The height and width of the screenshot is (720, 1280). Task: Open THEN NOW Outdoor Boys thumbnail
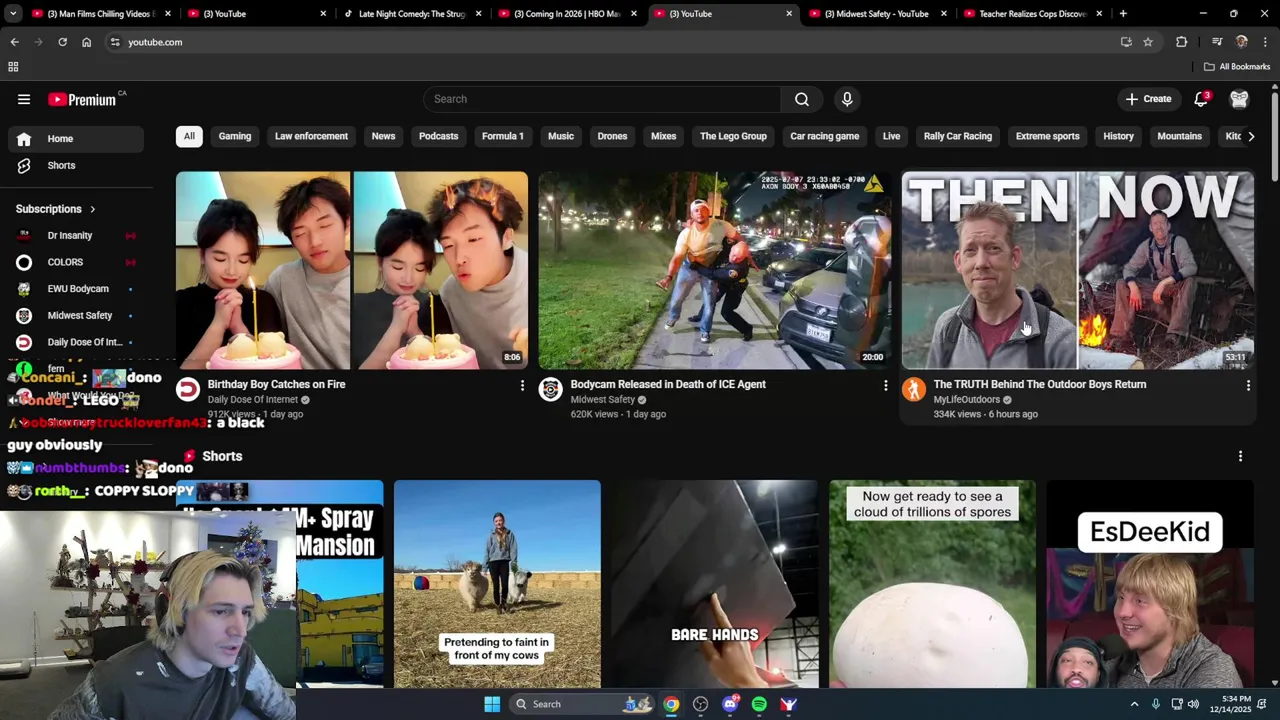tap(1078, 270)
